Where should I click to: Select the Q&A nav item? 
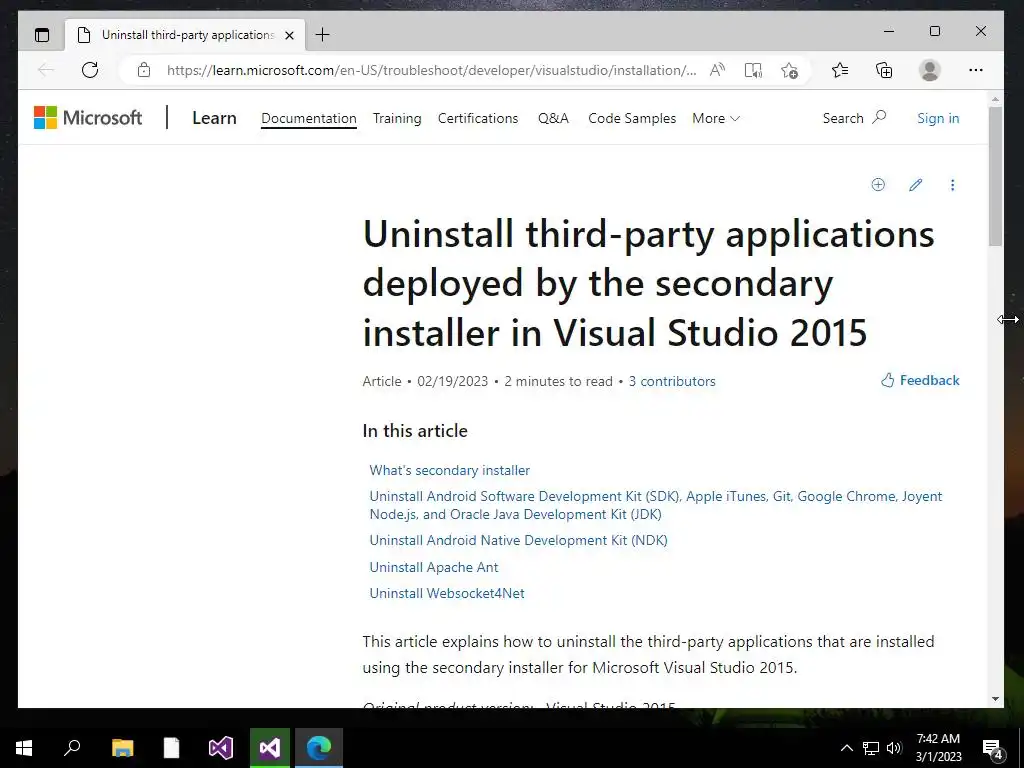tap(553, 118)
